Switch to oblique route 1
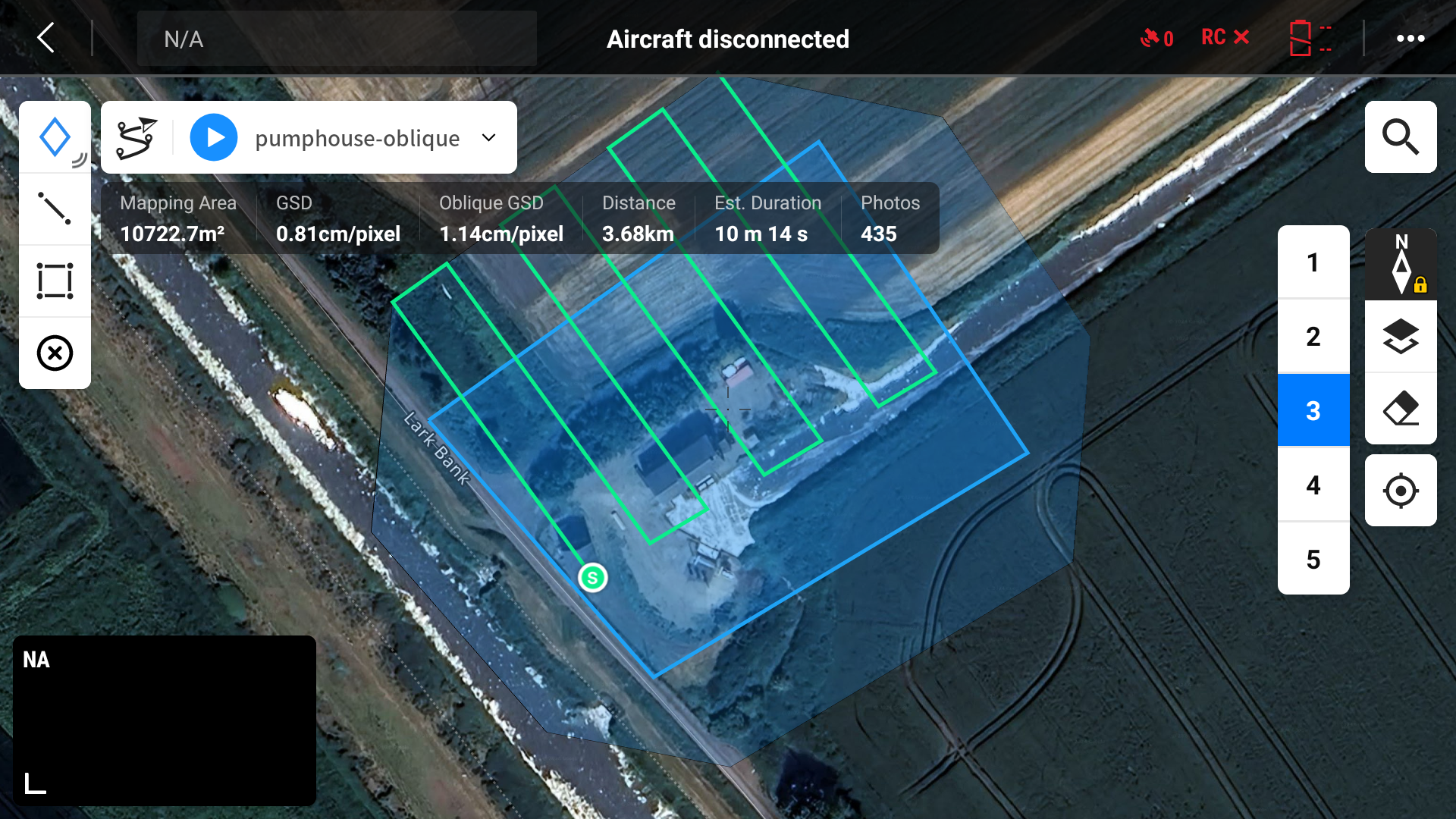 coord(1313,262)
